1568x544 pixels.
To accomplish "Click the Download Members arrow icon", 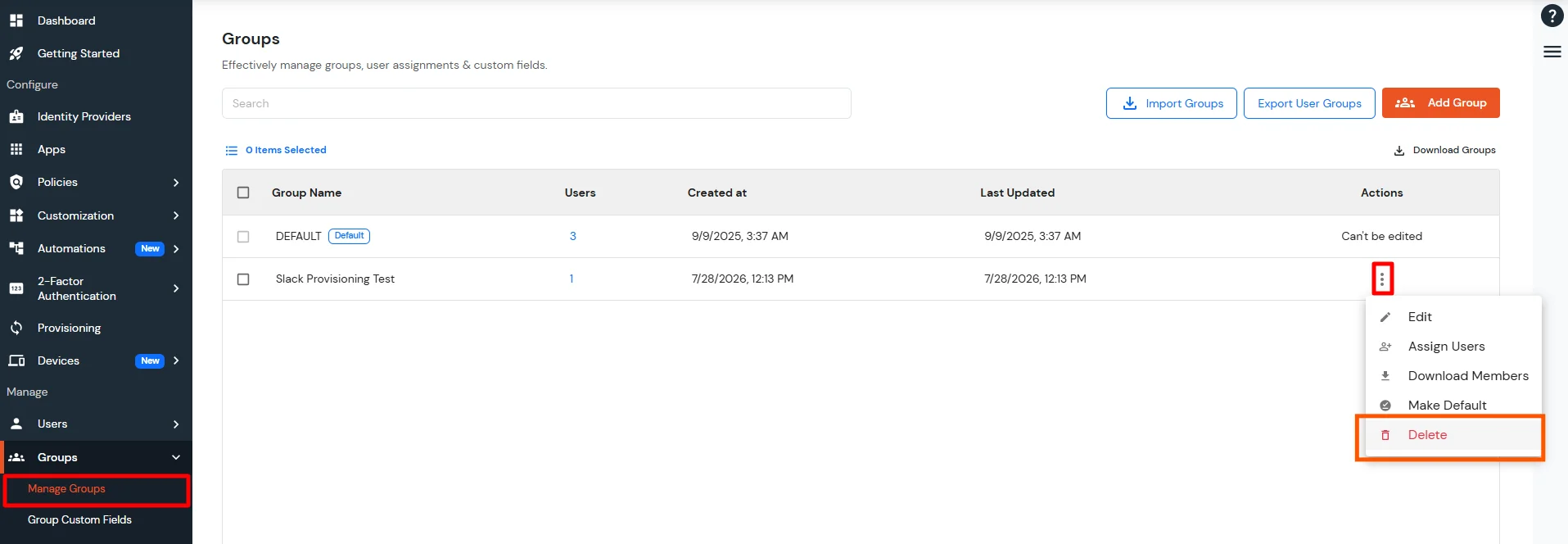I will [x=1385, y=376].
